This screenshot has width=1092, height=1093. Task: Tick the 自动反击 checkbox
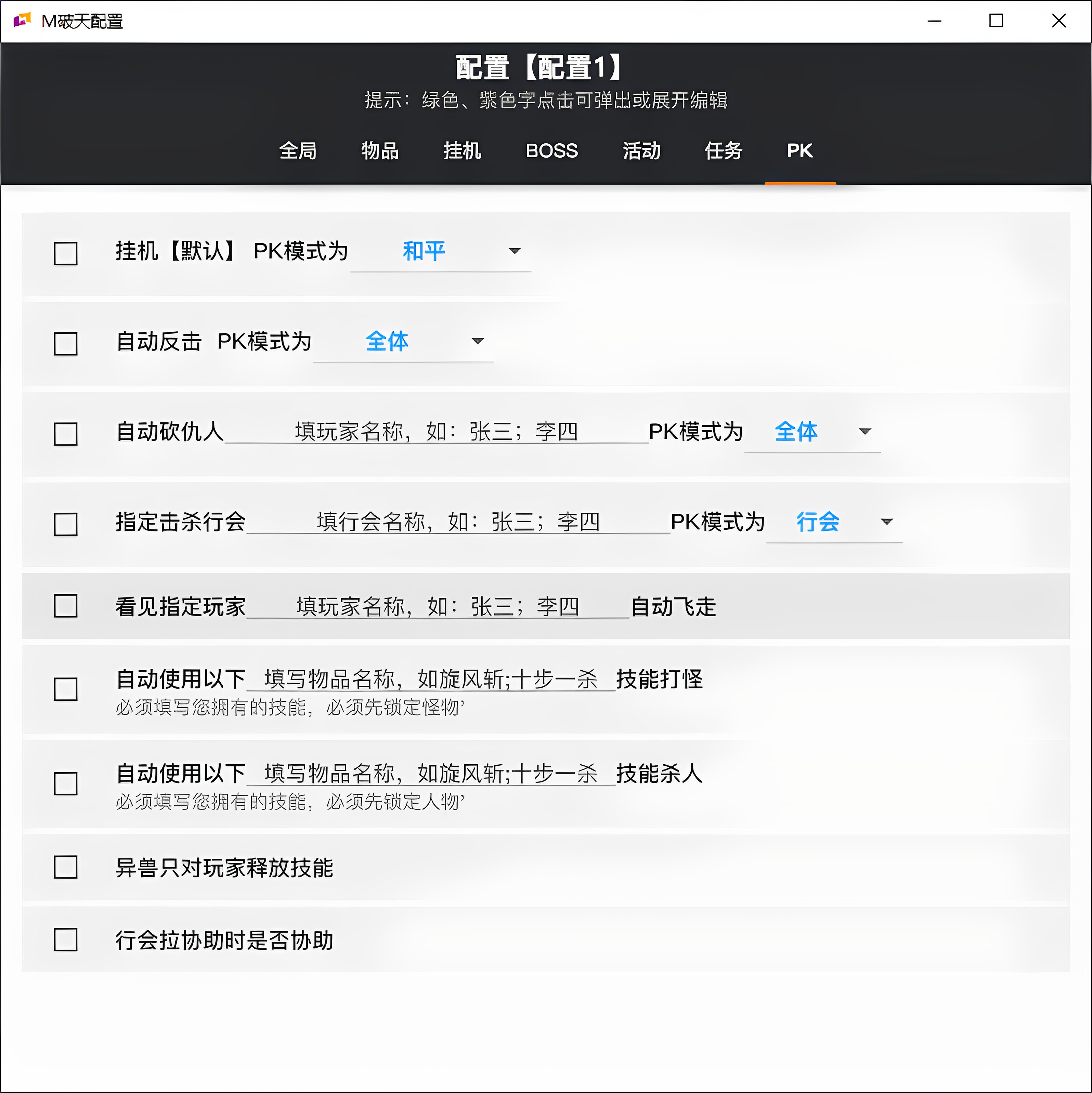[x=66, y=343]
